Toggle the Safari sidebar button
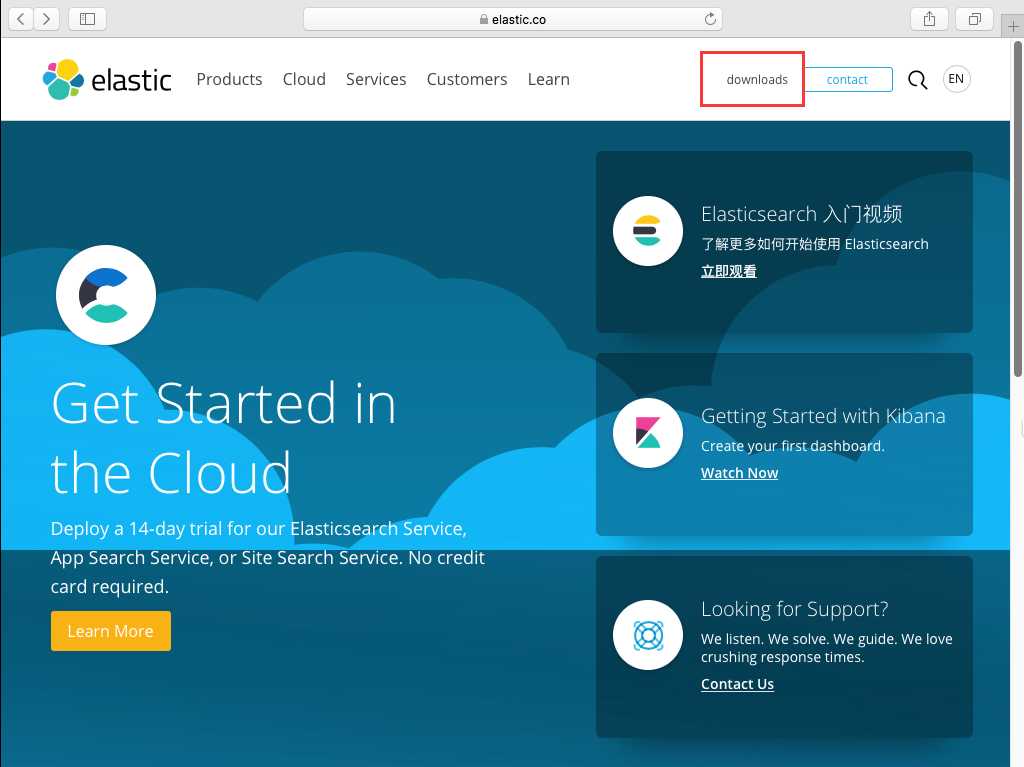The image size is (1024, 767). (x=88, y=19)
